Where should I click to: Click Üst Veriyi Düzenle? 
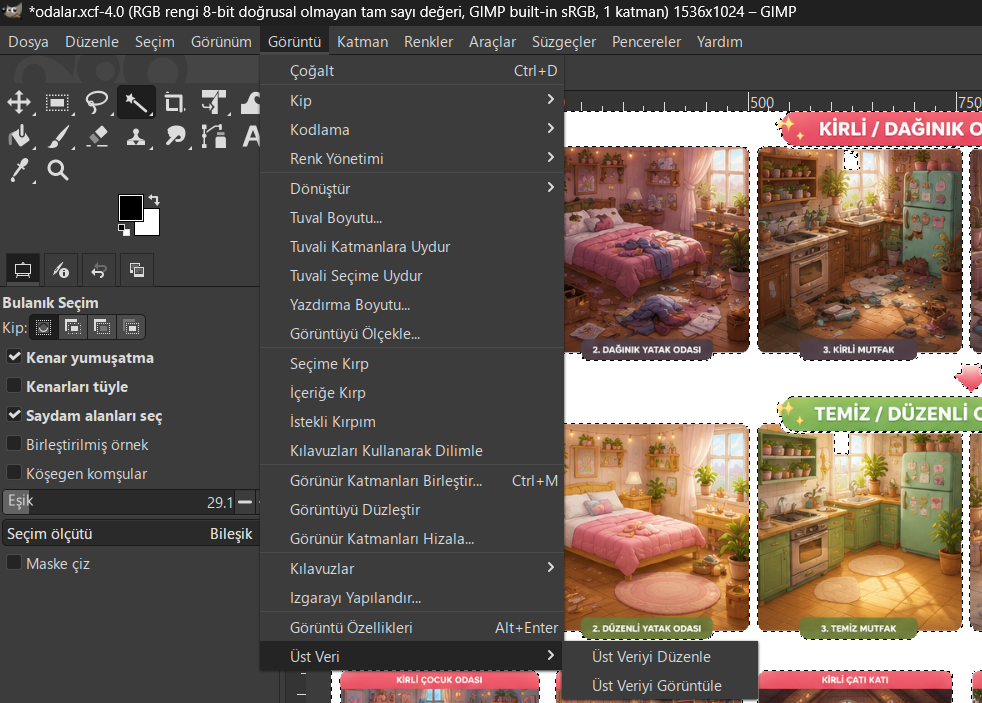coord(660,656)
